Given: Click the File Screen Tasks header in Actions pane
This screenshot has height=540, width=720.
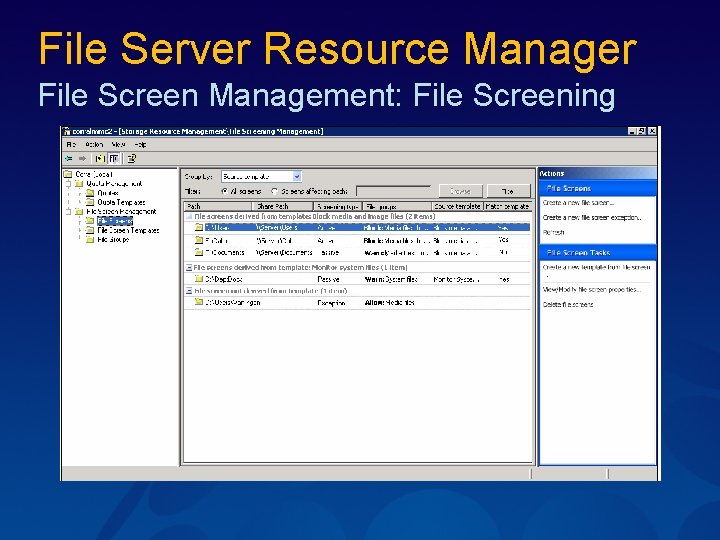Looking at the screenshot, I should click(x=597, y=253).
